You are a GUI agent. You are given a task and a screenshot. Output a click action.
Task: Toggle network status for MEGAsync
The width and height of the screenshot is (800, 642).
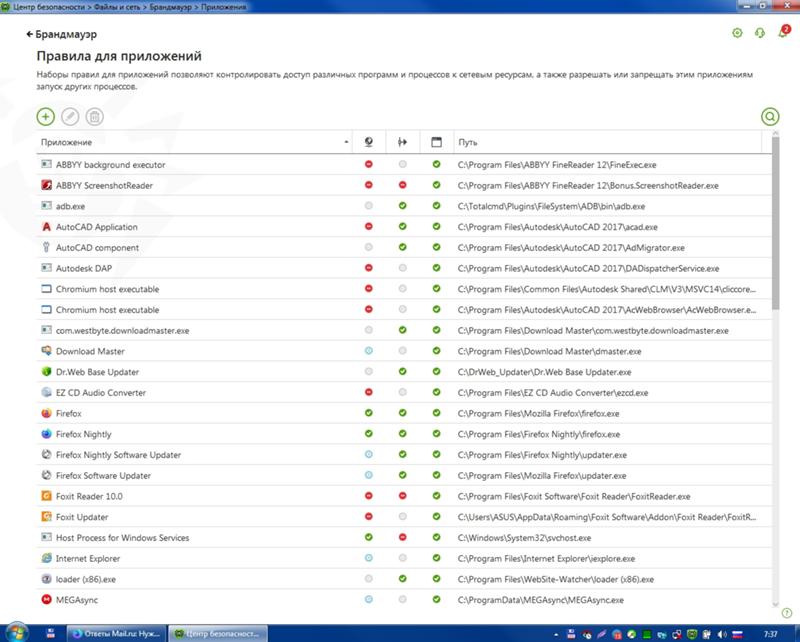(x=369, y=600)
